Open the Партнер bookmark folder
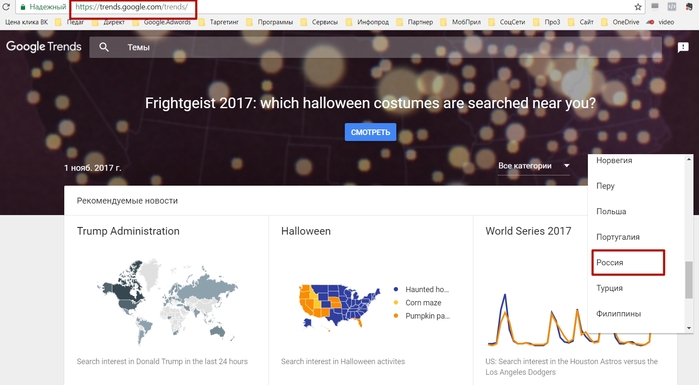The image size is (699, 385). tap(415, 22)
